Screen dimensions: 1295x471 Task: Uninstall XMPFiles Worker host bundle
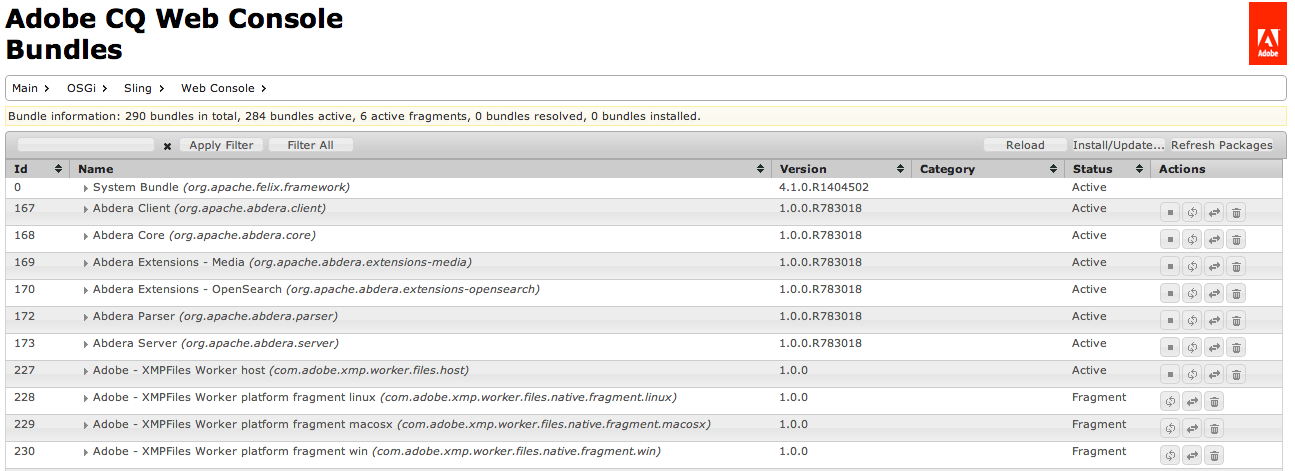1236,374
